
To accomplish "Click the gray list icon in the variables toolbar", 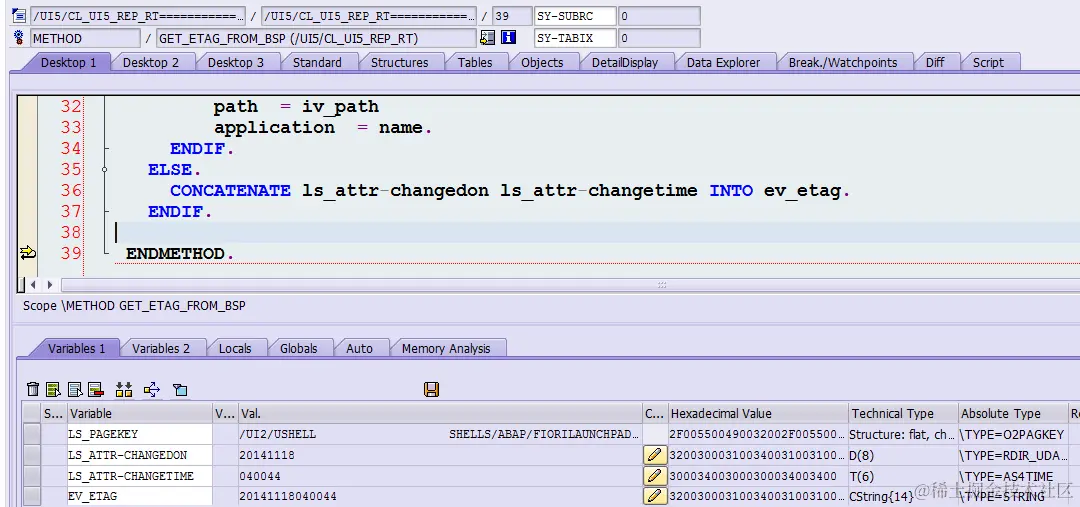I will click(75, 390).
